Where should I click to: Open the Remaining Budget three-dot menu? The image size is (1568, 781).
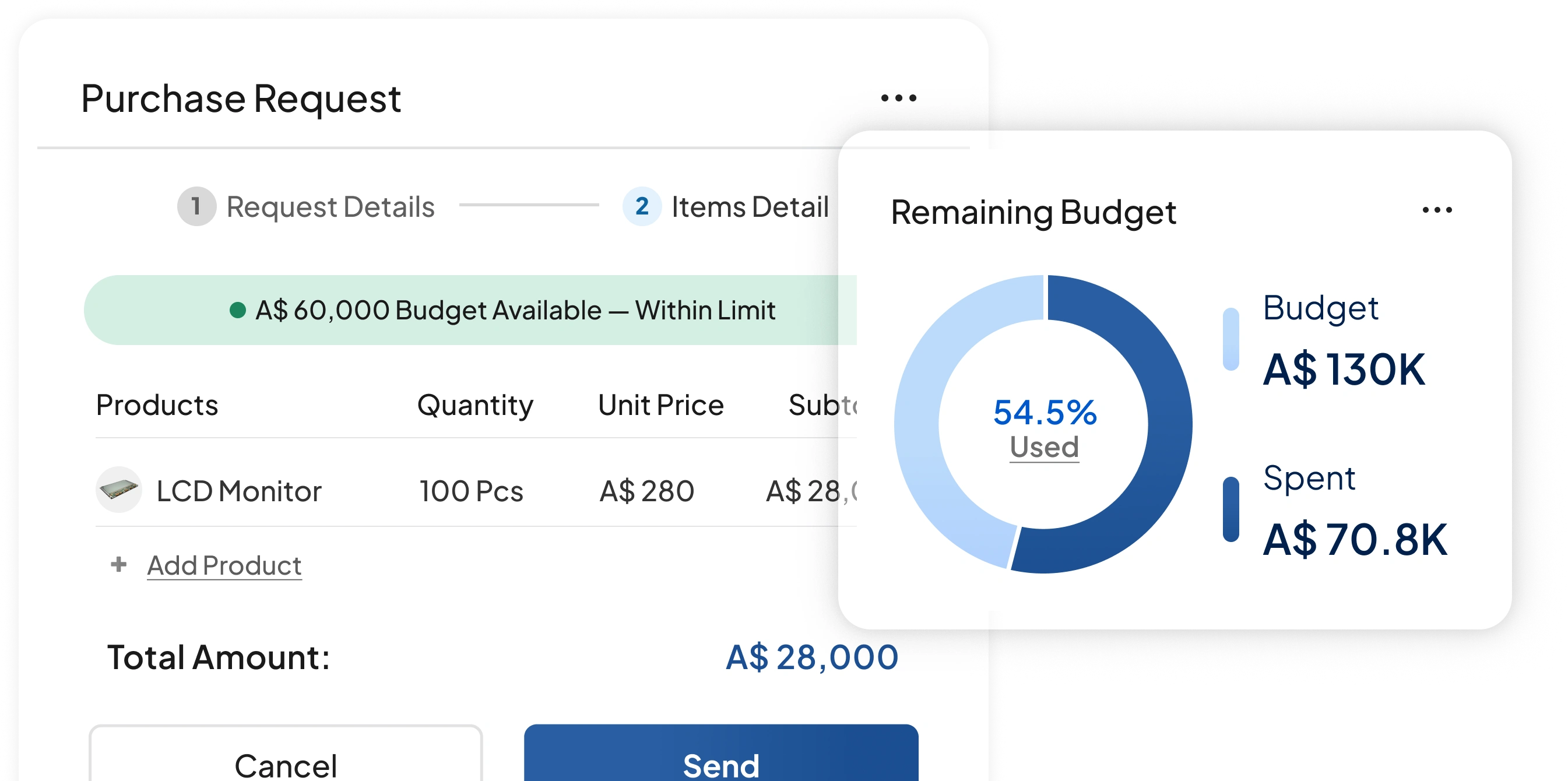click(x=1436, y=210)
